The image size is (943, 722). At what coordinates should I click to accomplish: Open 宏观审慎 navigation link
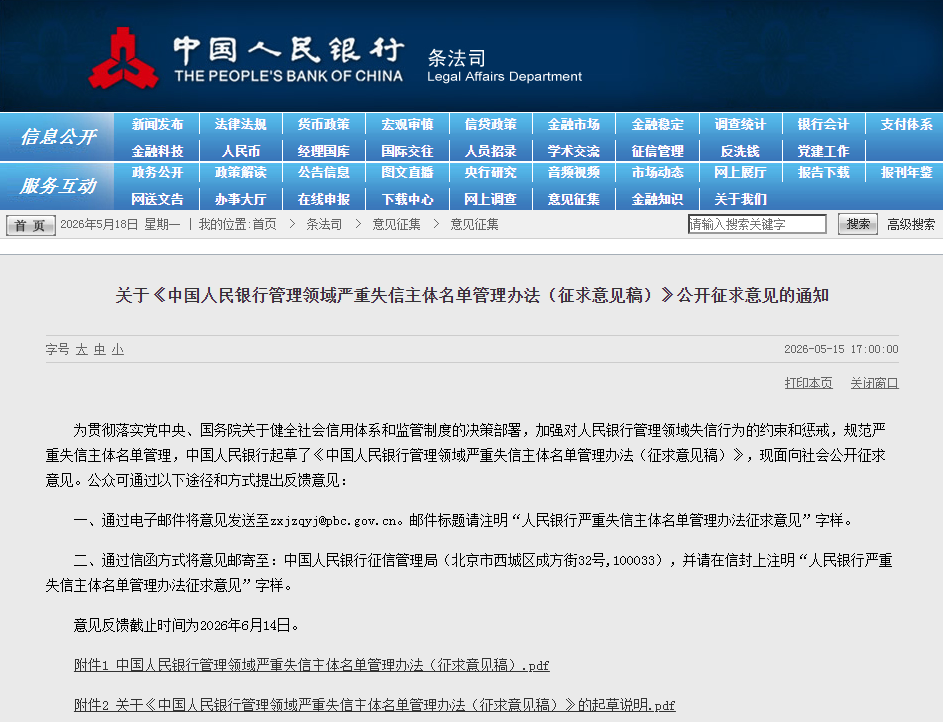[x=407, y=124]
